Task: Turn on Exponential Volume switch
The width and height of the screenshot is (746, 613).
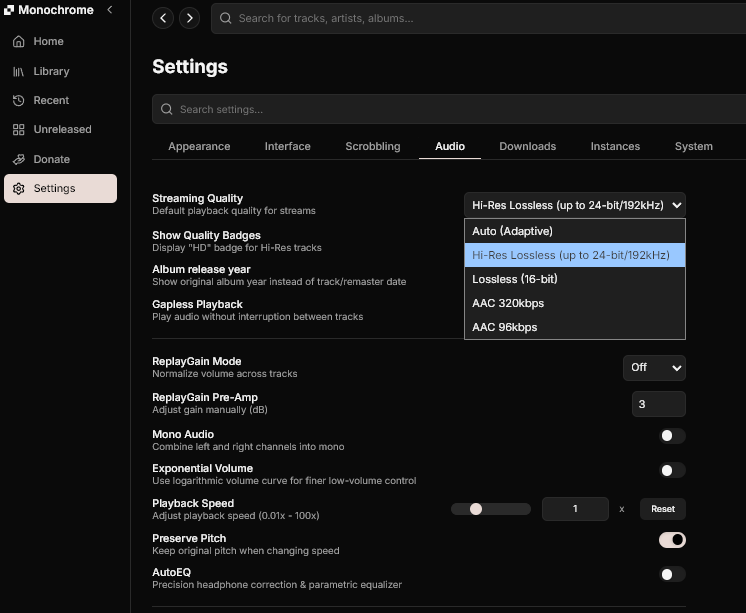Action: pyautogui.click(x=672, y=470)
